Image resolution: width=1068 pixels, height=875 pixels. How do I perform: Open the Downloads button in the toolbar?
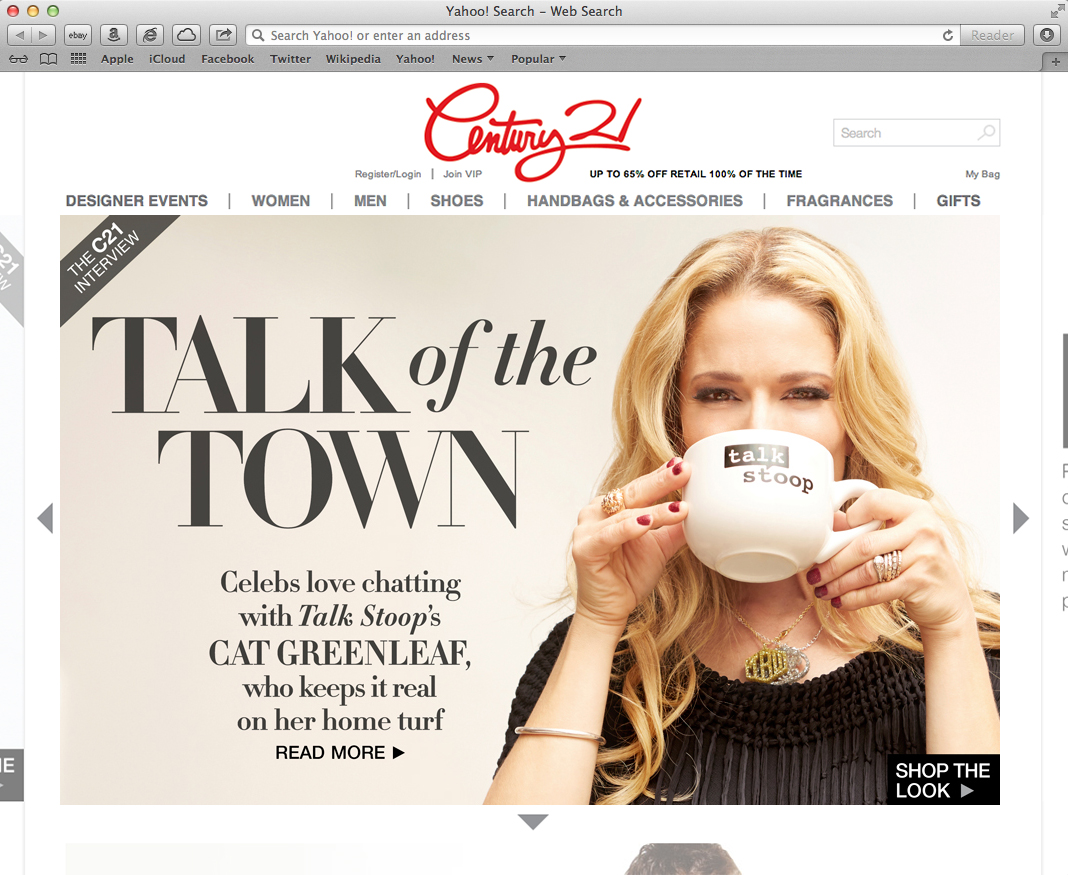(x=1047, y=35)
